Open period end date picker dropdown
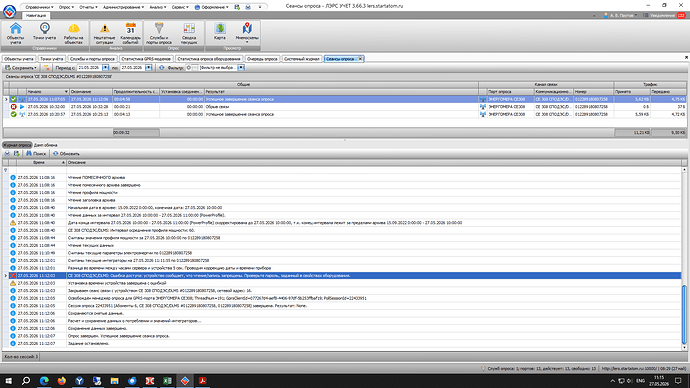690x388 pixels. coord(149,68)
